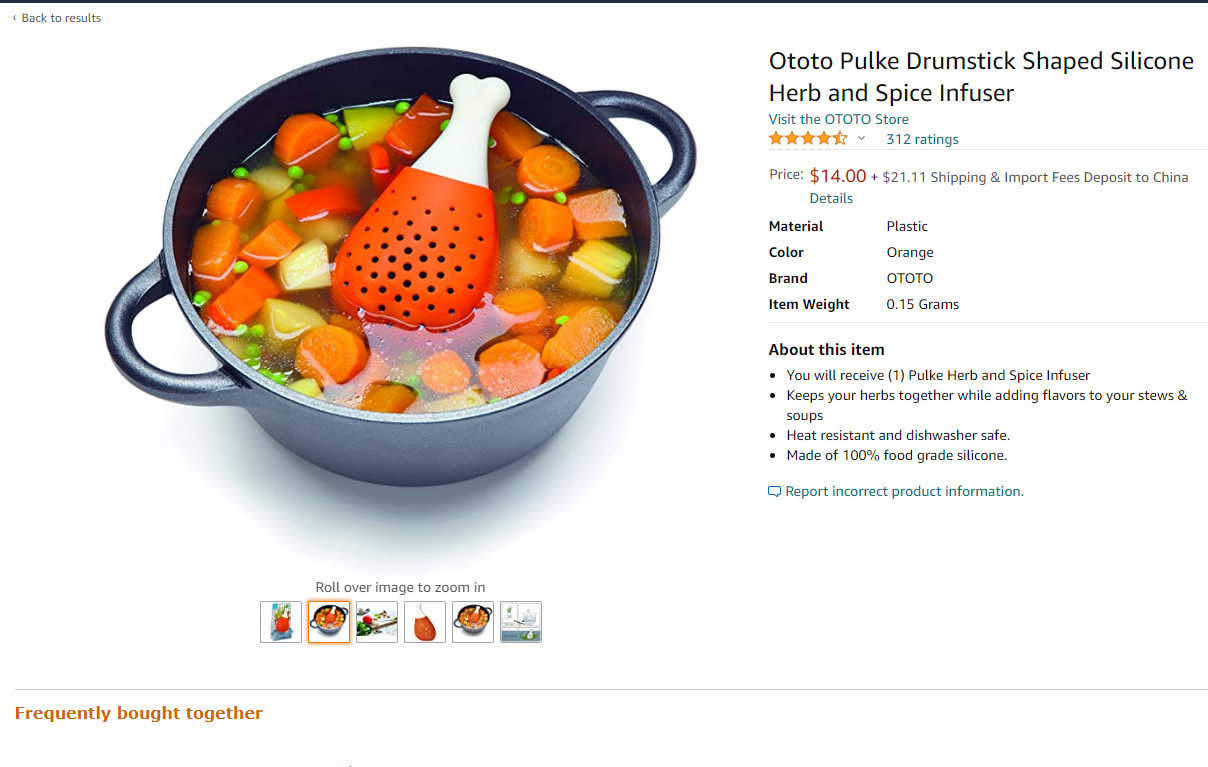The image size is (1208, 767).
Task: Click the large soup pot product image
Action: (400, 290)
